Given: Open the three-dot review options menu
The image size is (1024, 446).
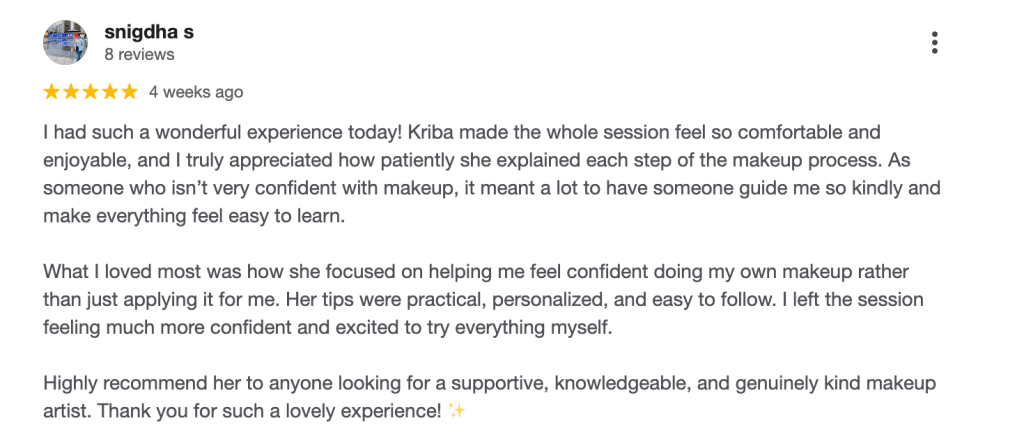Looking at the screenshot, I should pyautogui.click(x=934, y=42).
